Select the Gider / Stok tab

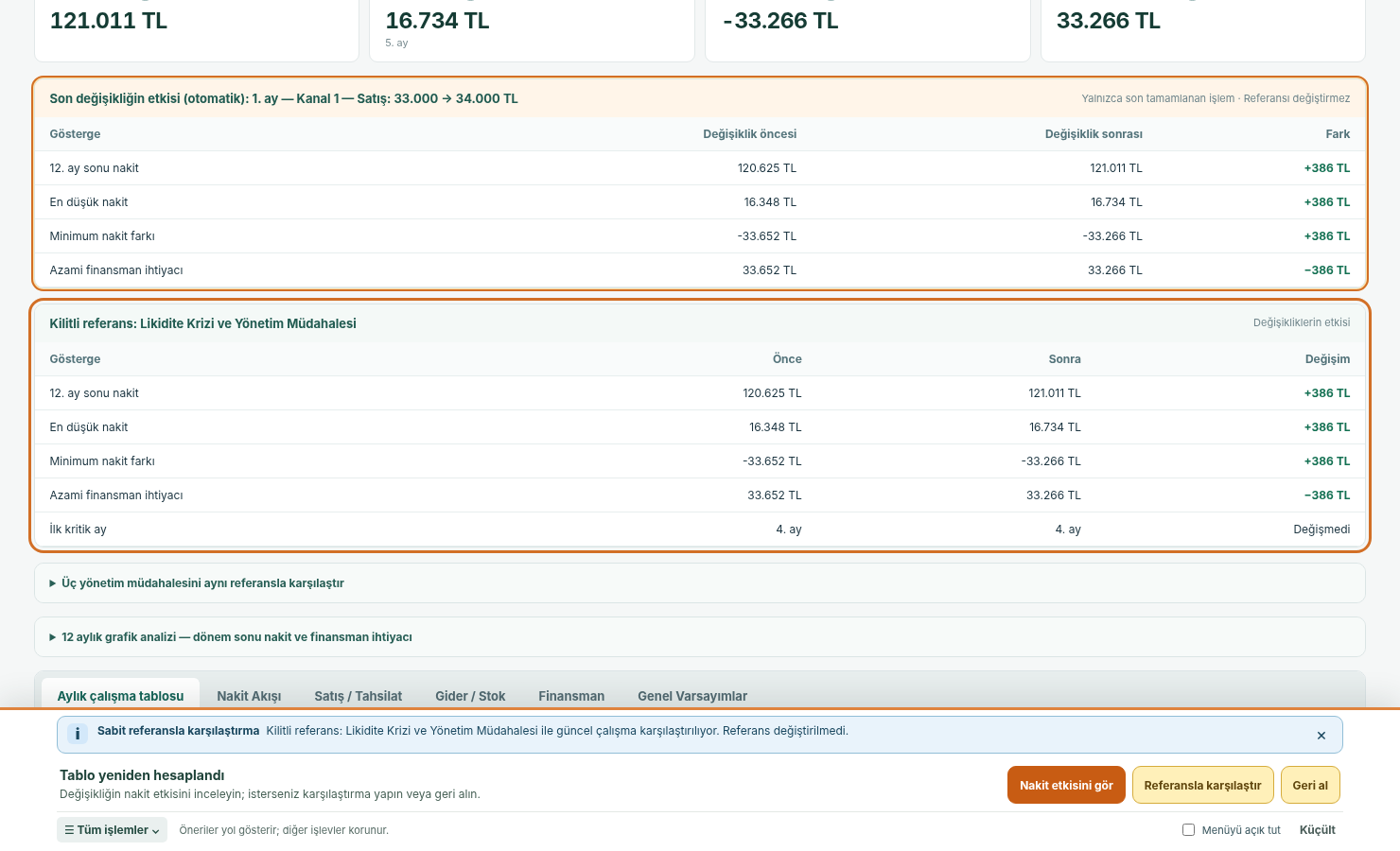470,696
